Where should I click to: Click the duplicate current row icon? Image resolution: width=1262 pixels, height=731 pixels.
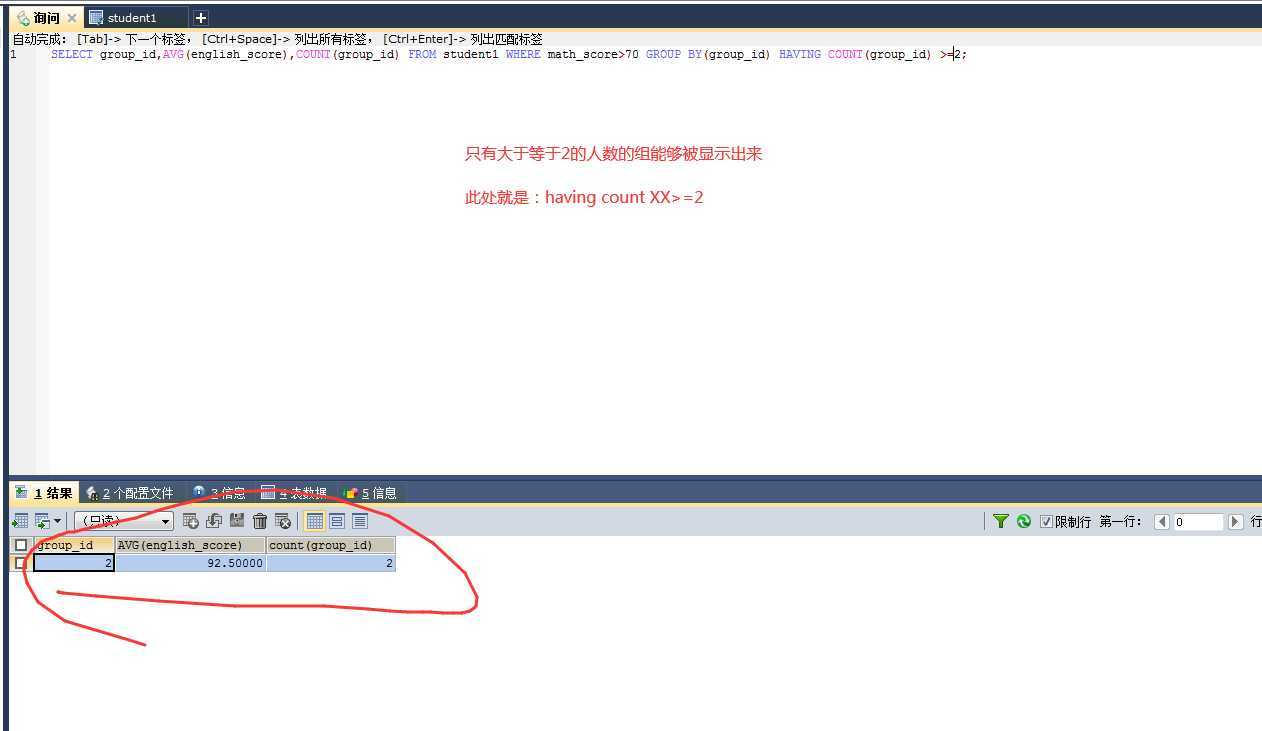pos(214,521)
